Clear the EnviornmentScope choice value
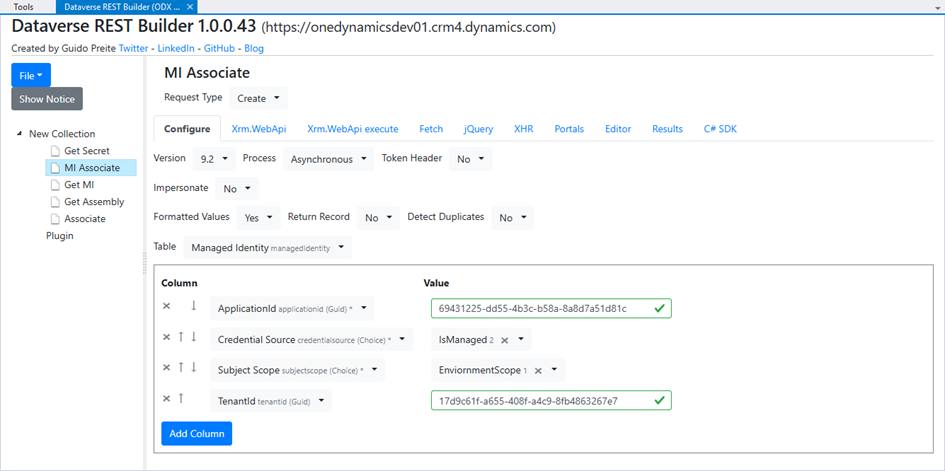The height and width of the screenshot is (471, 945). pyautogui.click(x=538, y=370)
